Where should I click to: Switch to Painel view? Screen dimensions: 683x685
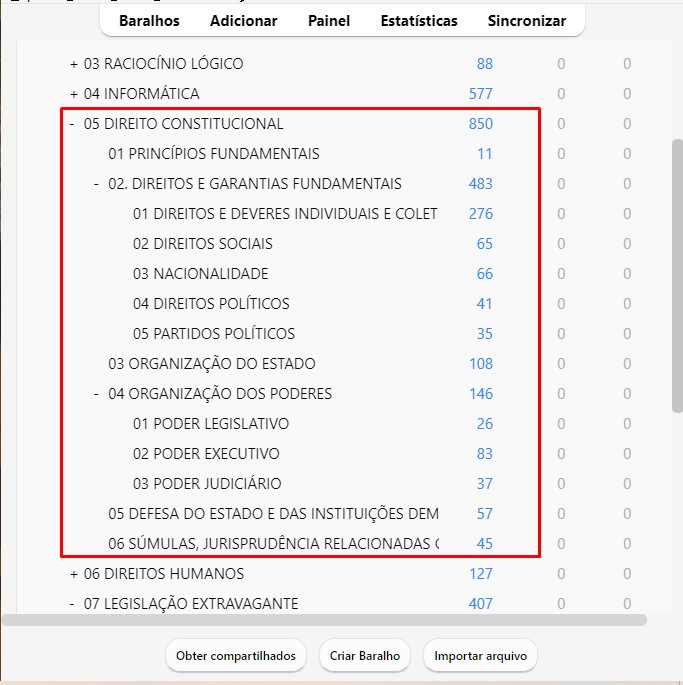click(329, 20)
